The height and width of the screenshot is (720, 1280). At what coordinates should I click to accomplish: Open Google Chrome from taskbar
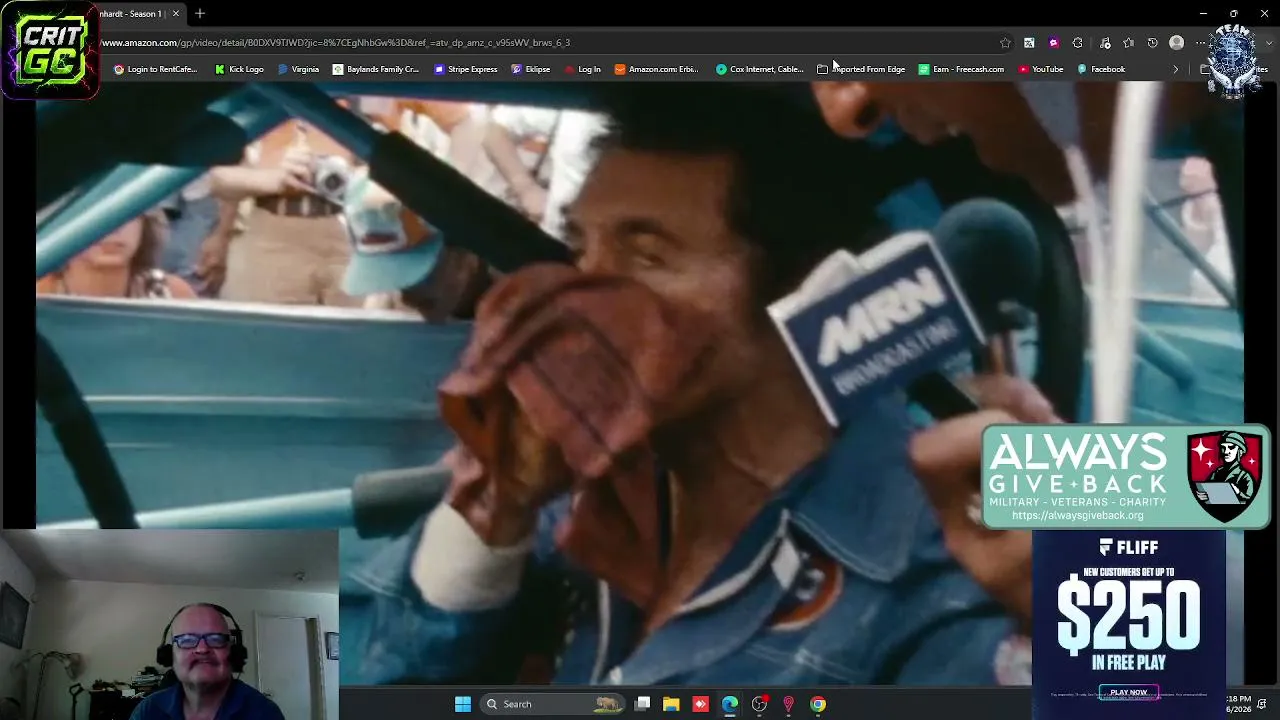[x=818, y=704]
